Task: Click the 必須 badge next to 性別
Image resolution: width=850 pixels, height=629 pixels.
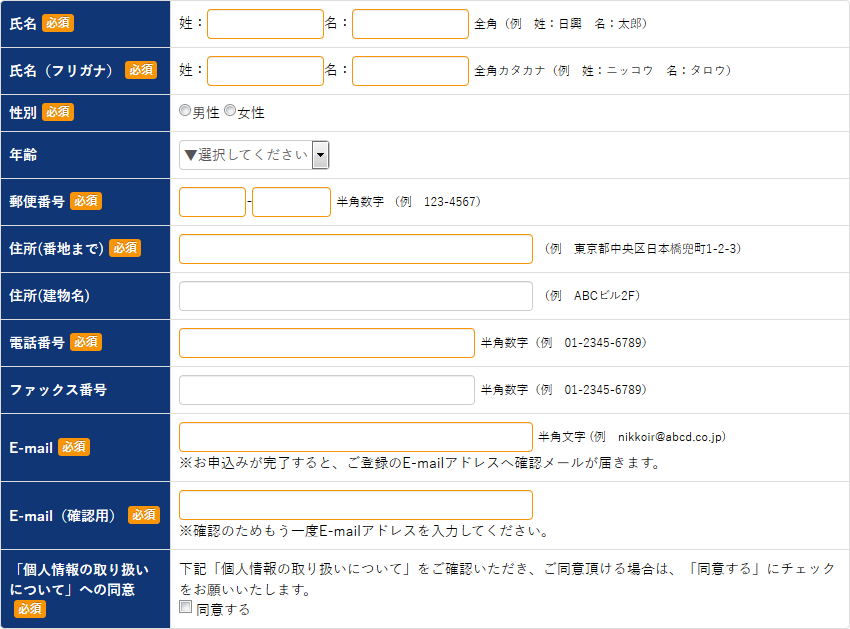Action: tap(58, 112)
